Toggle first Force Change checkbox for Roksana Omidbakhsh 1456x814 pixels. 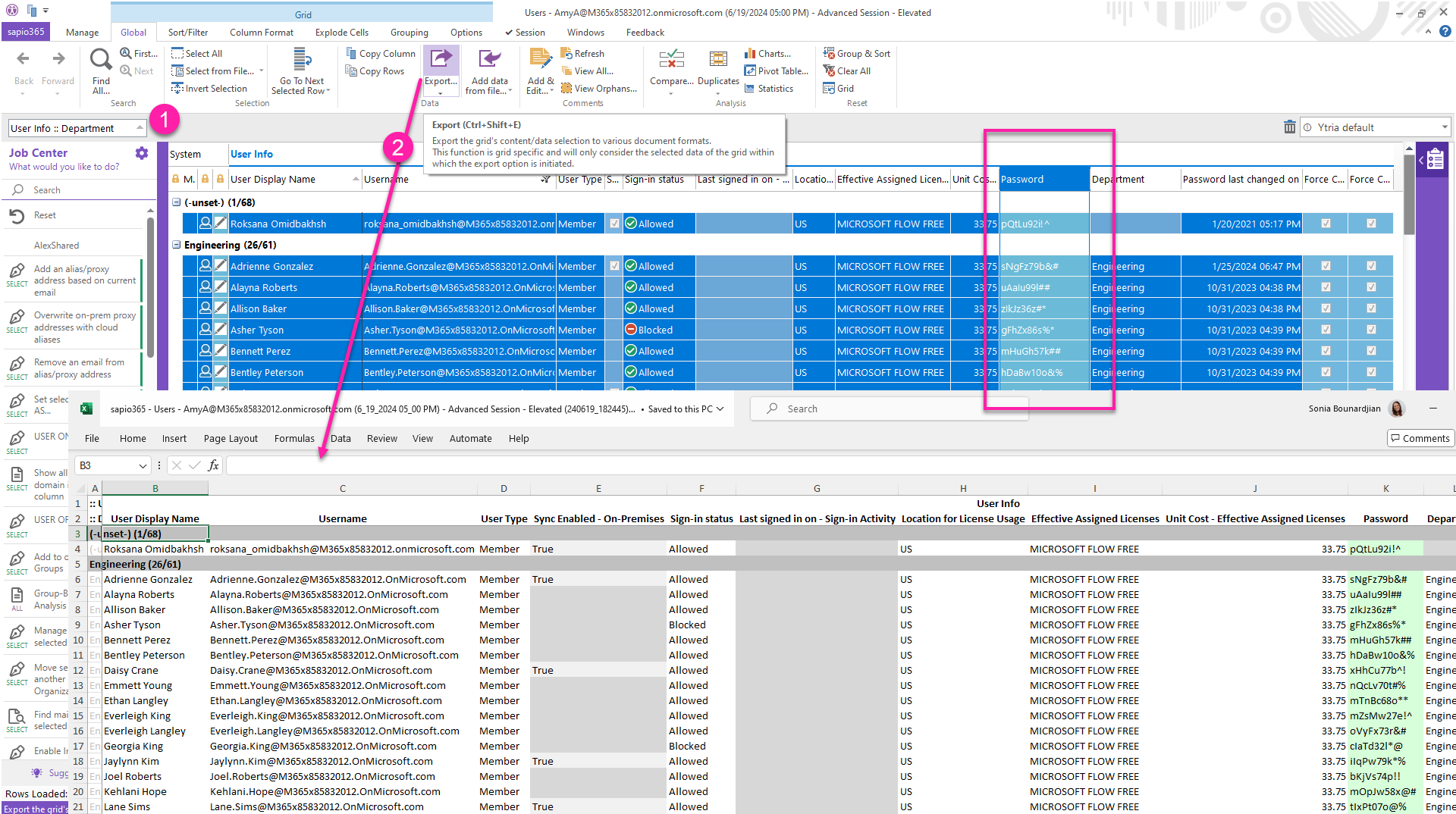pyautogui.click(x=1326, y=224)
